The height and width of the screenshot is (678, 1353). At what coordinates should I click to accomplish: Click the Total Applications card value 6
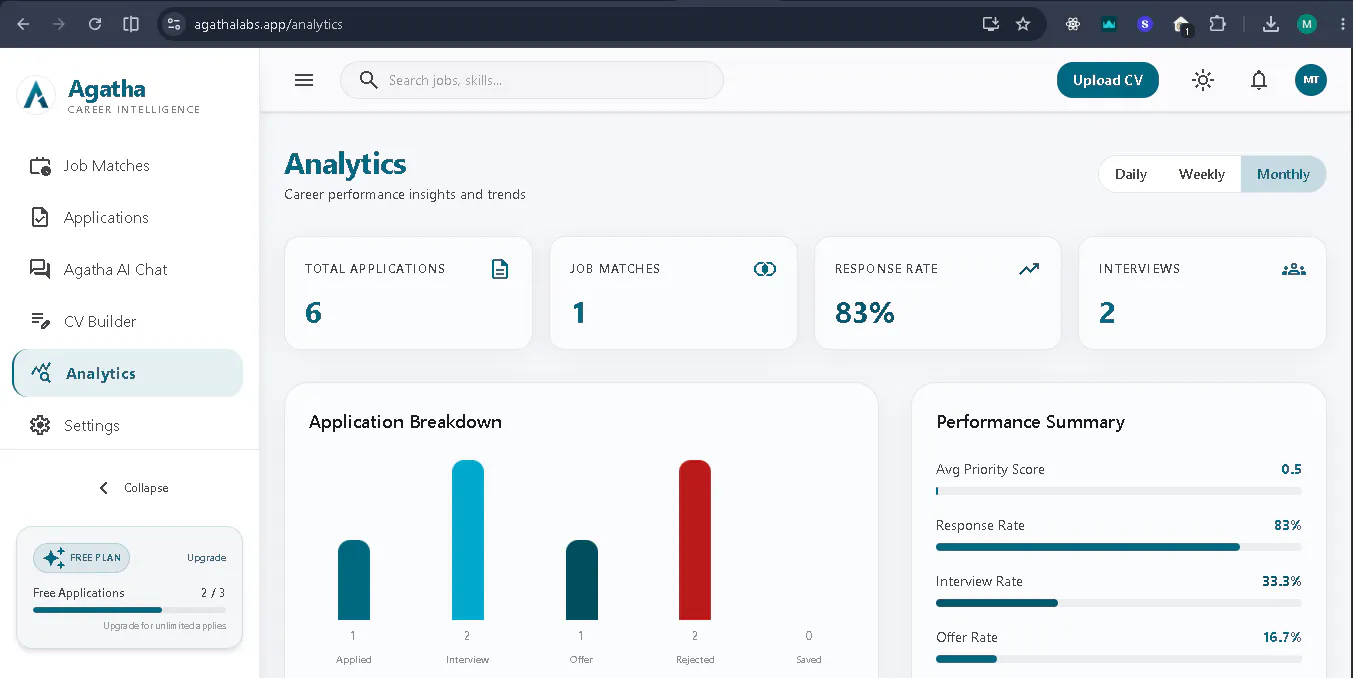pyautogui.click(x=313, y=313)
